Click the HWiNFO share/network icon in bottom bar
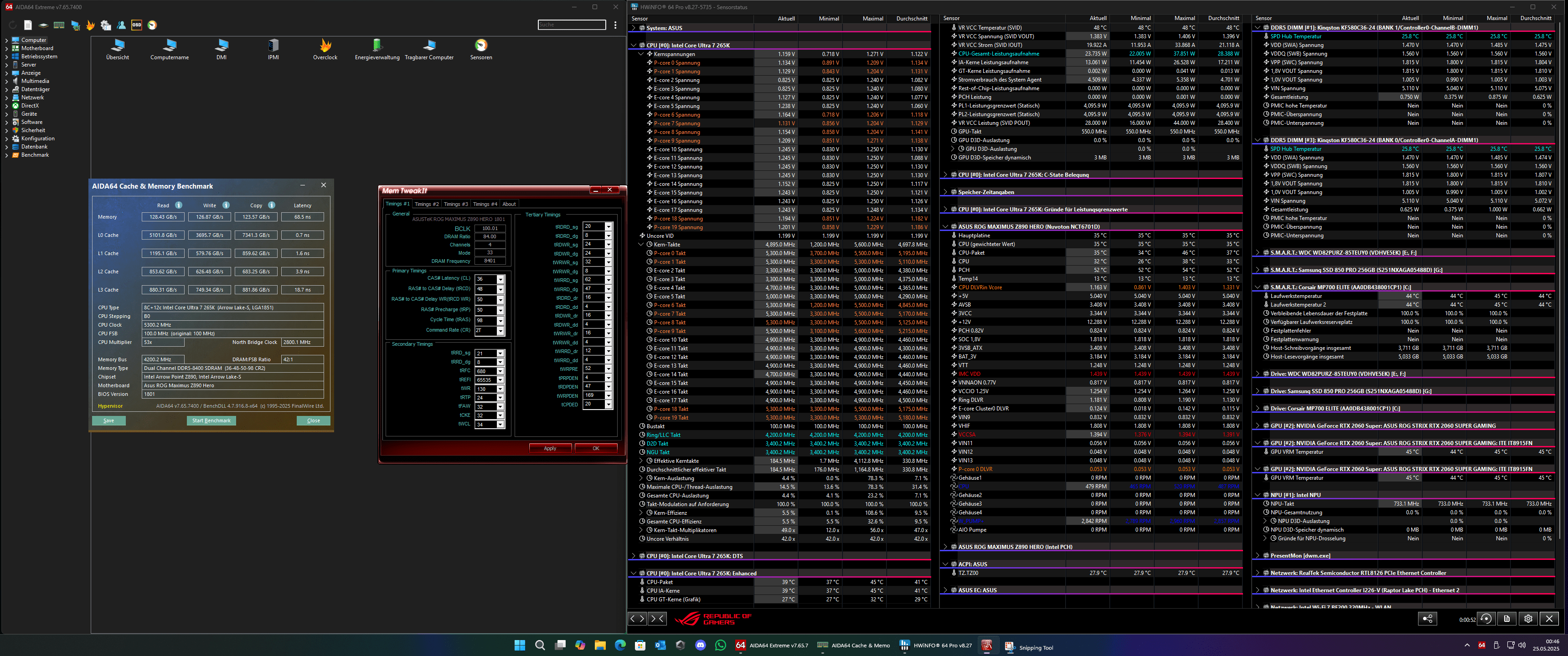Screen dimensions: 1568x656 [x=1428, y=618]
